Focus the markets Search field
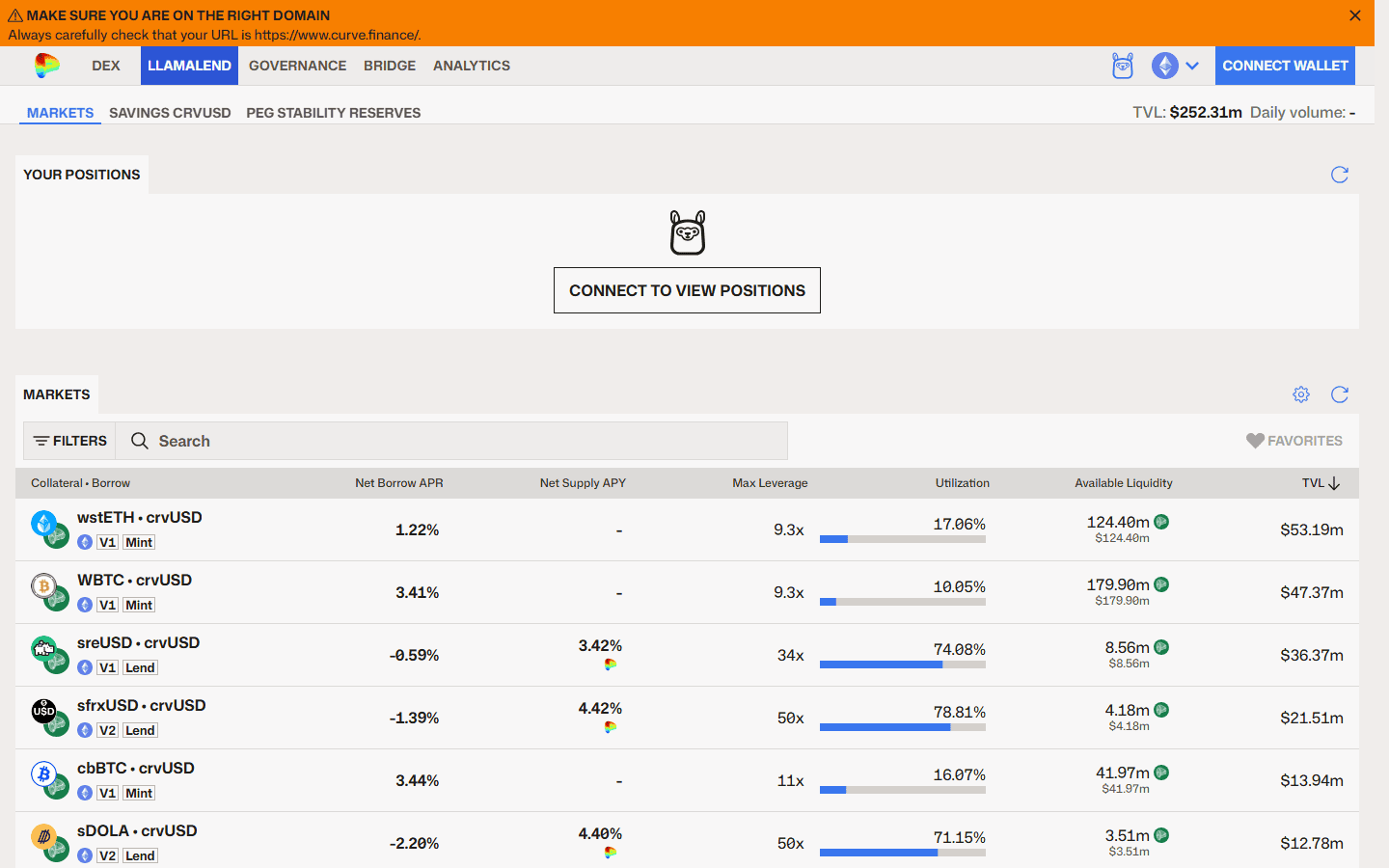Image resolution: width=1389 pixels, height=868 pixels. [451, 441]
